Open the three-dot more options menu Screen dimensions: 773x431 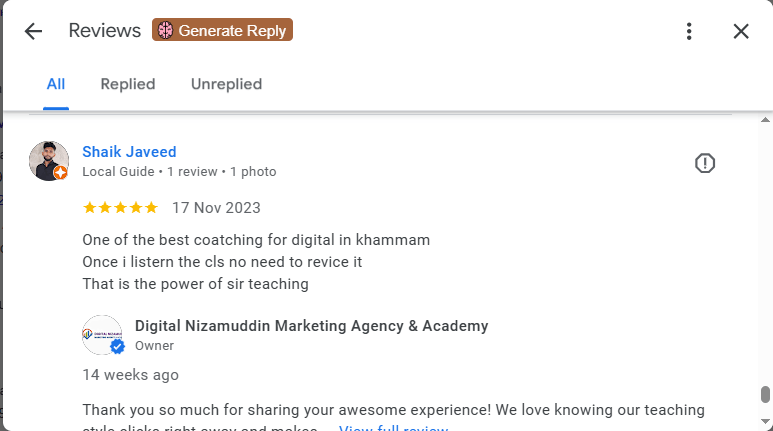click(689, 31)
